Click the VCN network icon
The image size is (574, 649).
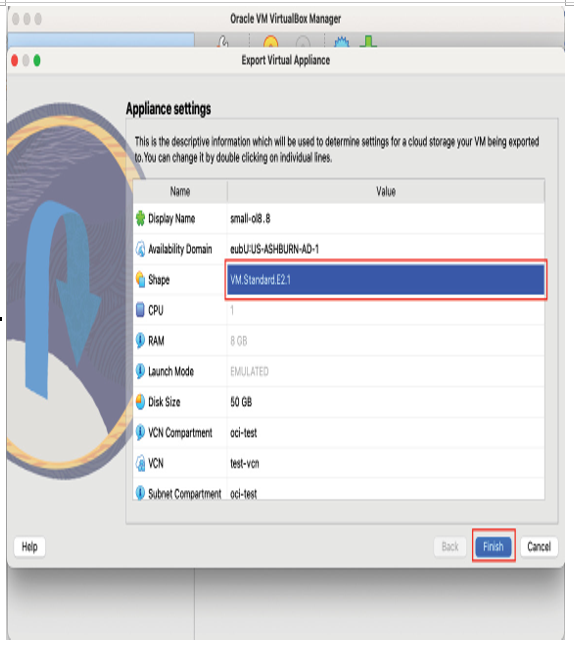click(140, 463)
